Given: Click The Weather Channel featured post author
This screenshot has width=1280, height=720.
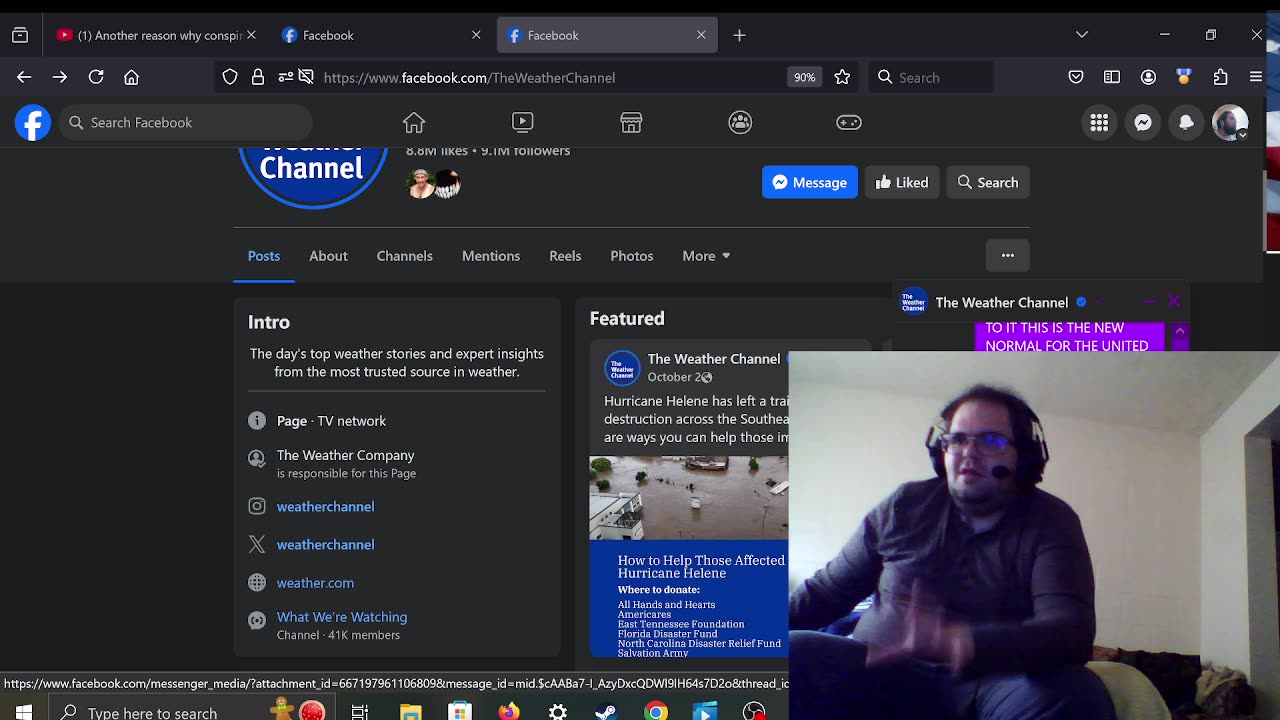Looking at the screenshot, I should click(x=714, y=359).
